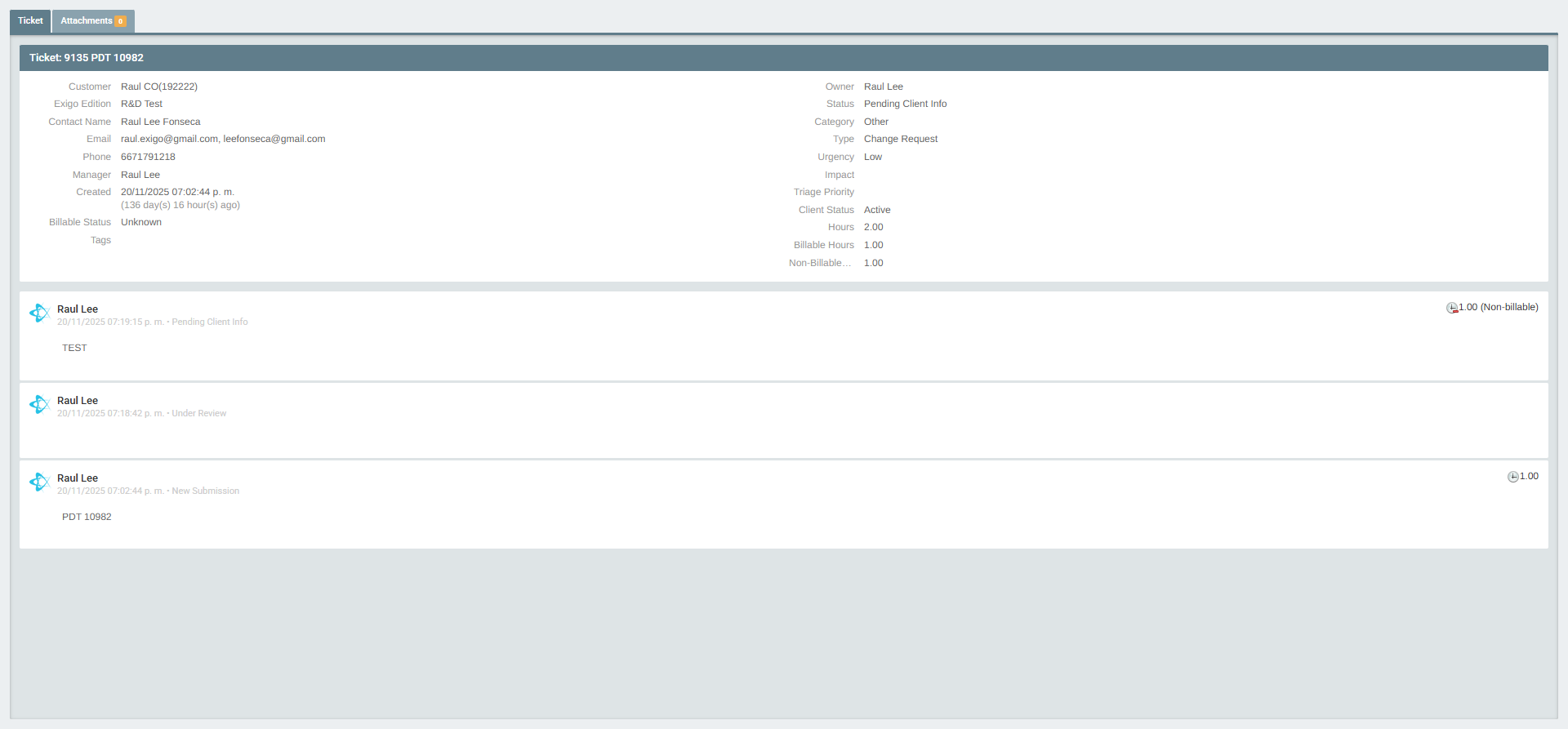This screenshot has width=1568, height=729.
Task: Click the Status value Pending Client Info
Action: 905,104
